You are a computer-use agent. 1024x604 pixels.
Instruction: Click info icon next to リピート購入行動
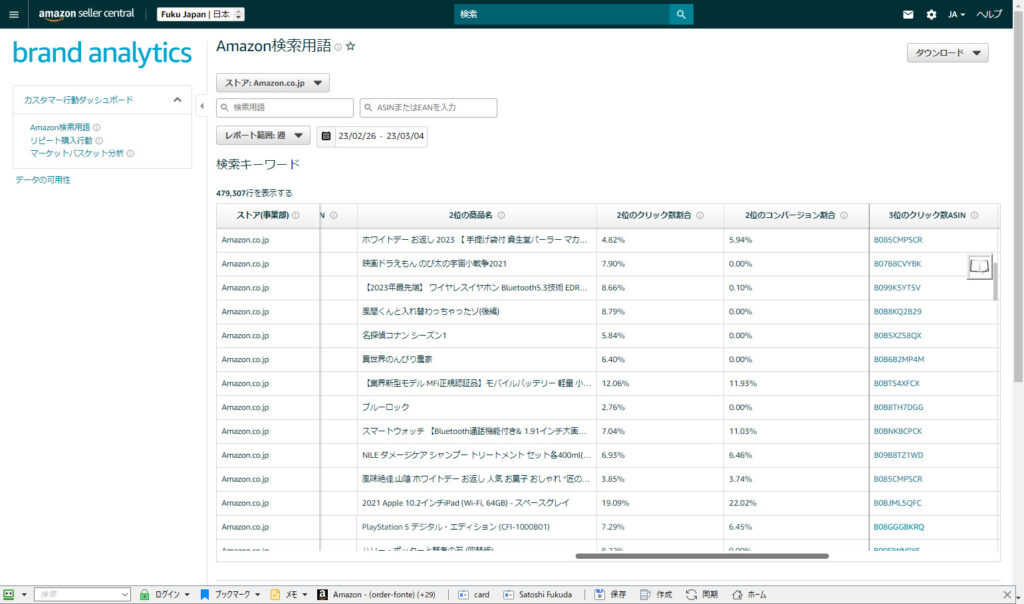pyautogui.click(x=99, y=140)
